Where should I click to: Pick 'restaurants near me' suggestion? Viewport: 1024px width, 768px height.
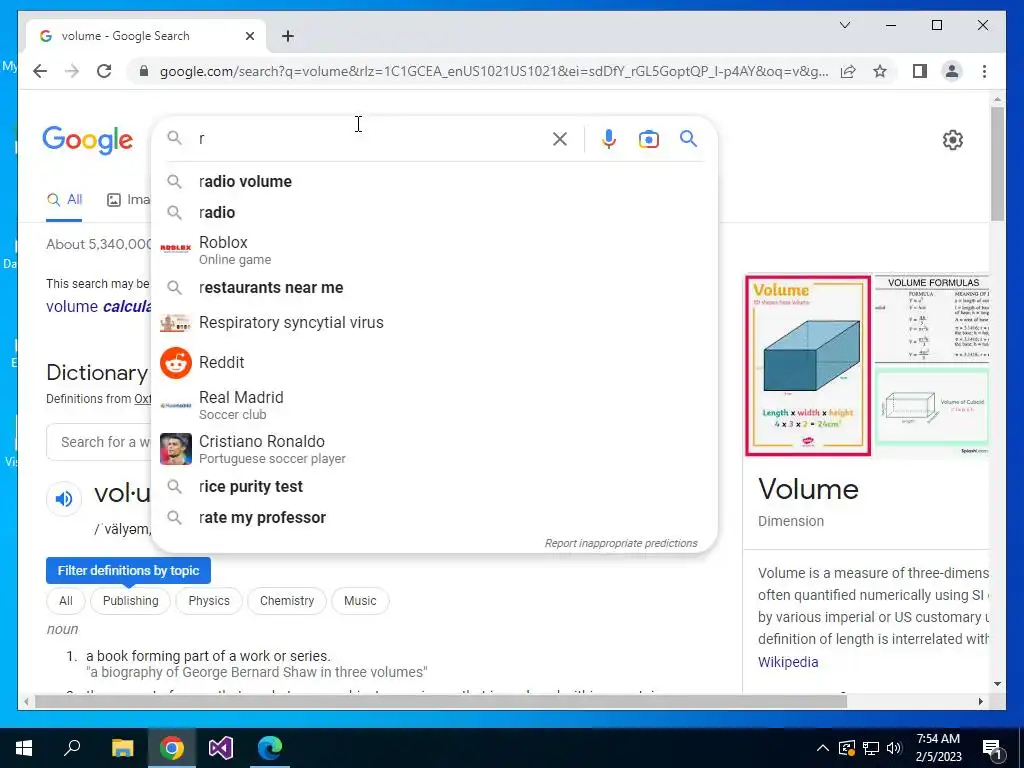[434, 287]
